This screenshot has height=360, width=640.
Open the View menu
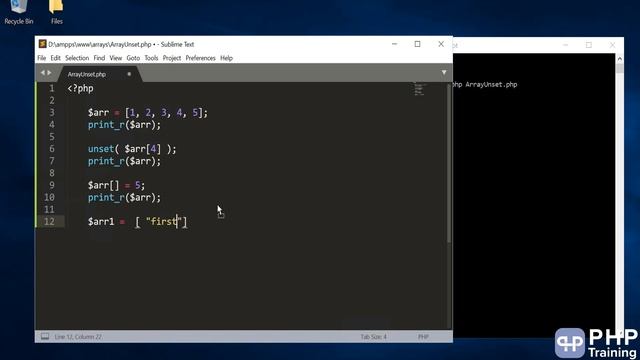click(x=116, y=58)
